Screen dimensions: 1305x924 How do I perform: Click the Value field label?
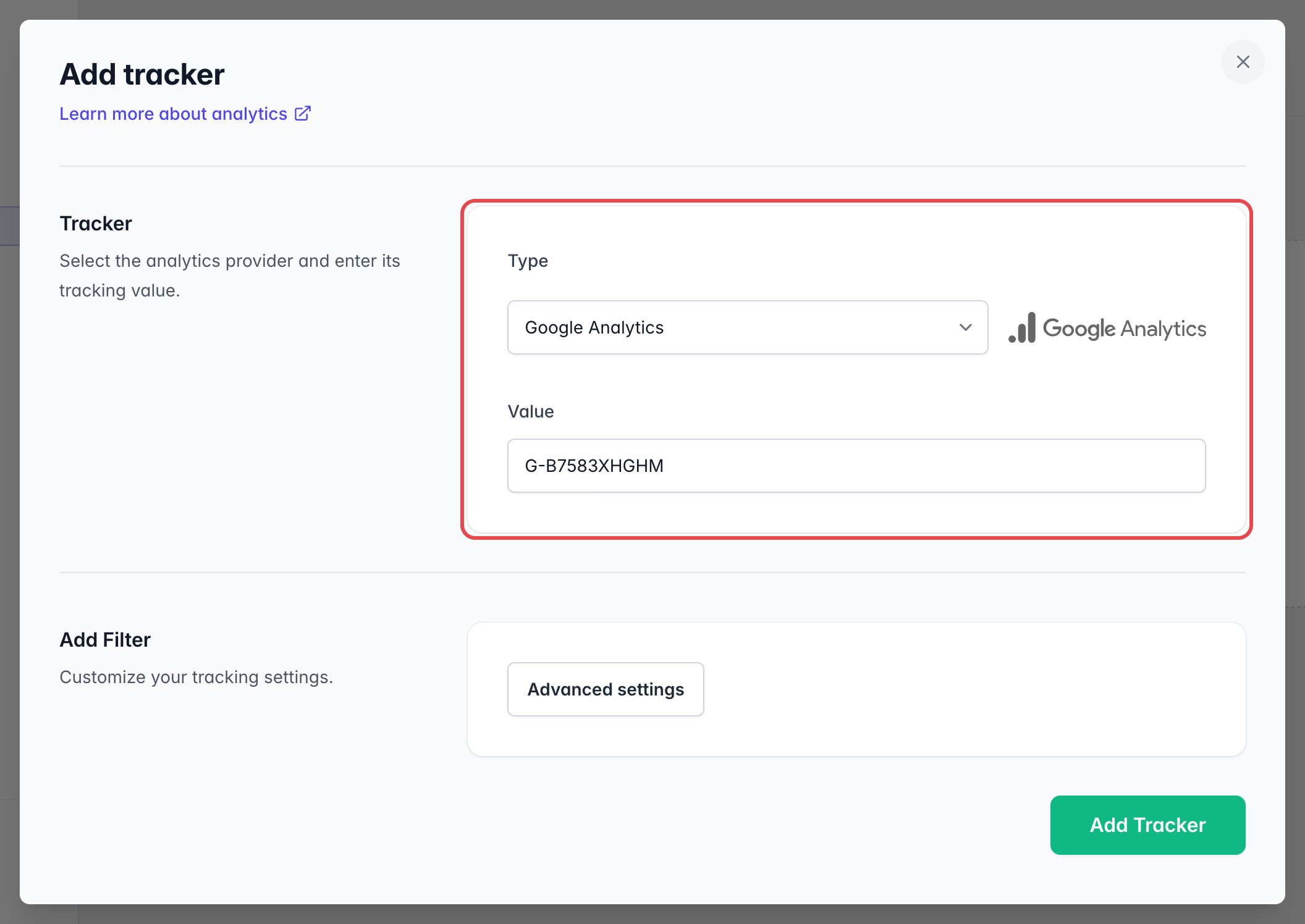coord(531,411)
